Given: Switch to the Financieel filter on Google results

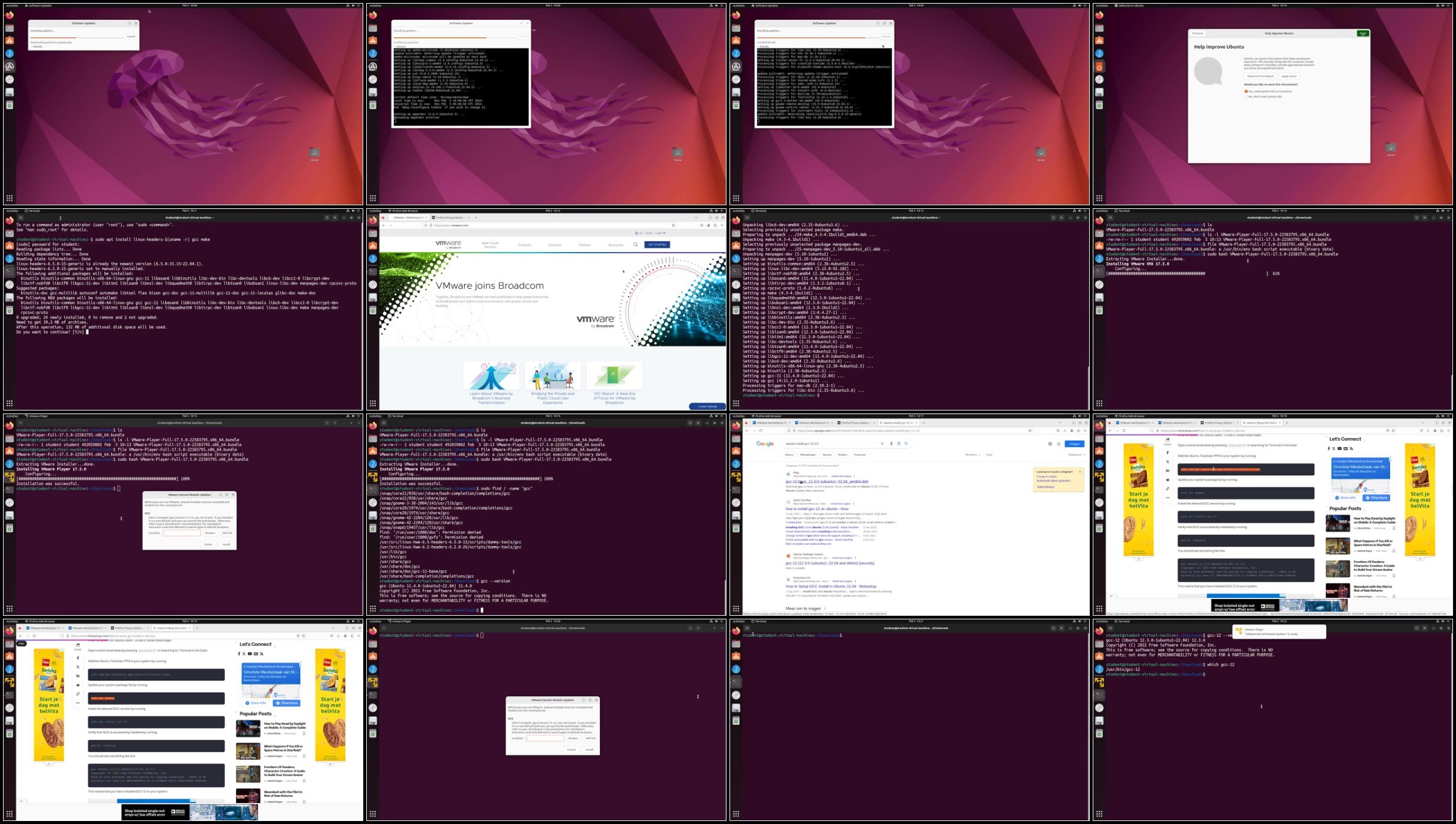Looking at the screenshot, I should [860, 454].
